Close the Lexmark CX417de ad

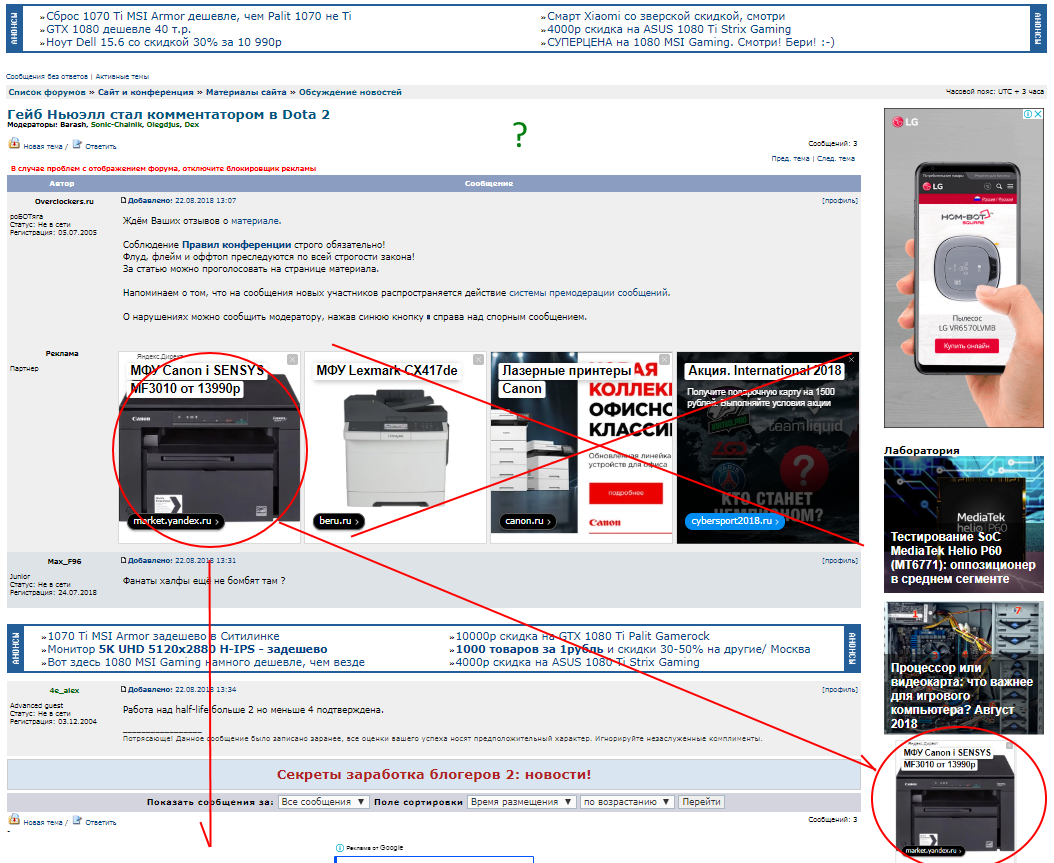479,360
